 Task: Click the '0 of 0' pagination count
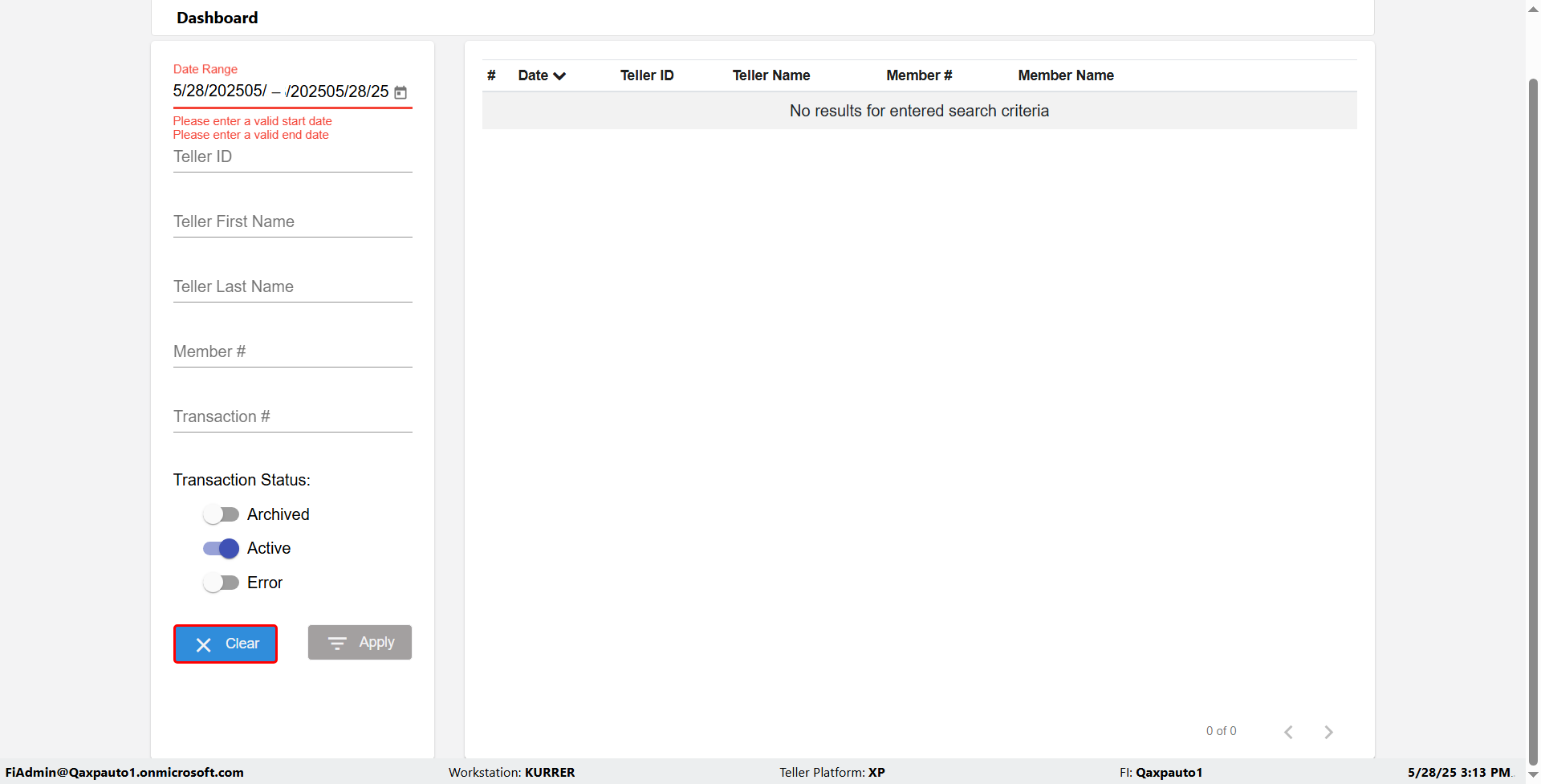click(1221, 731)
